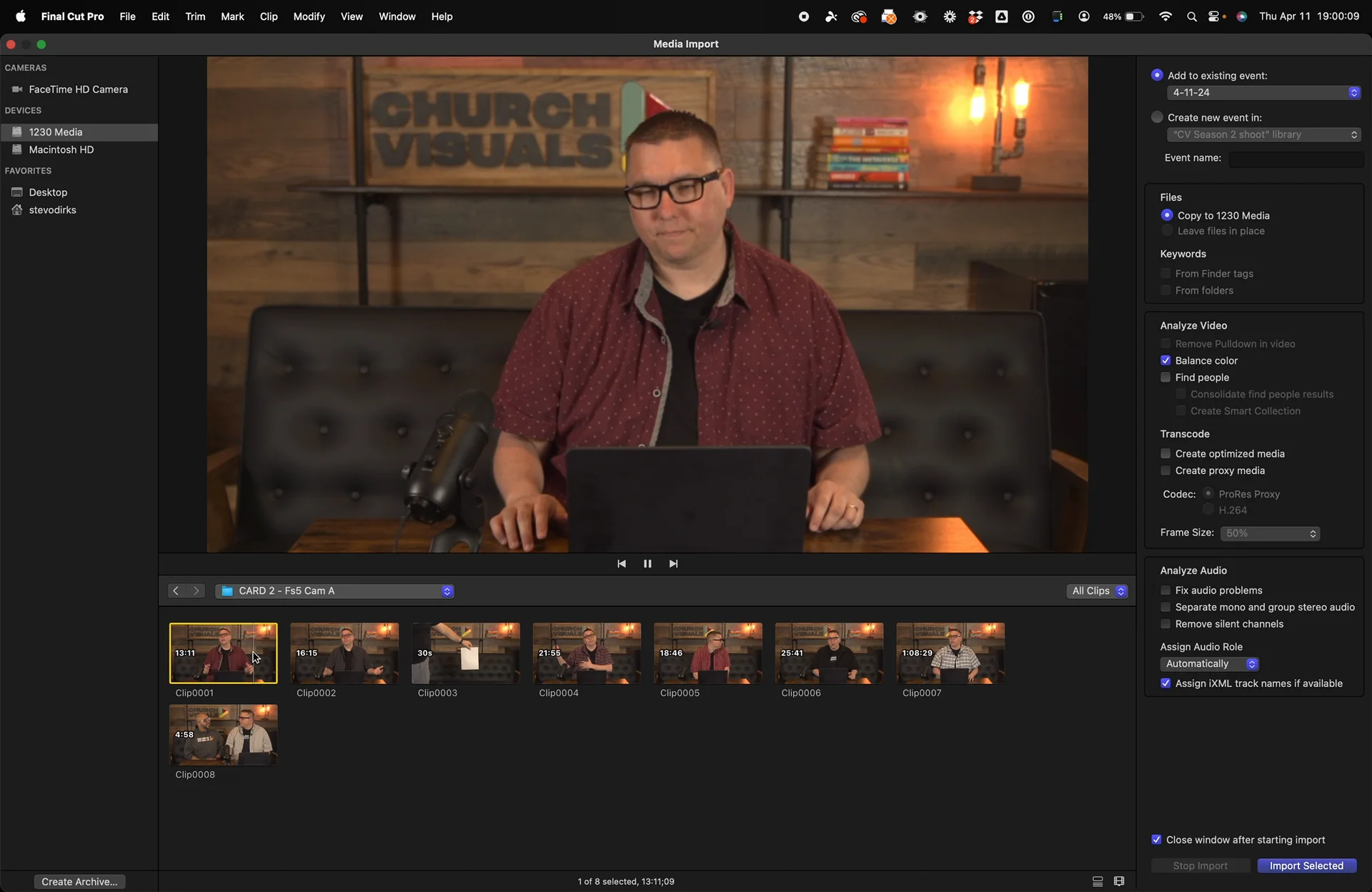Image resolution: width=1372 pixels, height=892 pixels.
Task: Enable Find people checkbox
Action: click(1165, 377)
